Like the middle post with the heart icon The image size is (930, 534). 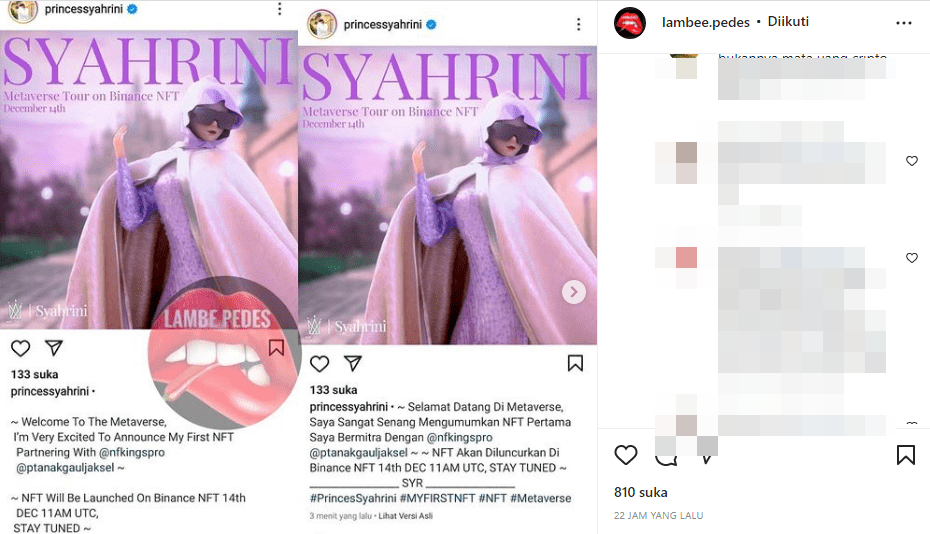[x=320, y=364]
